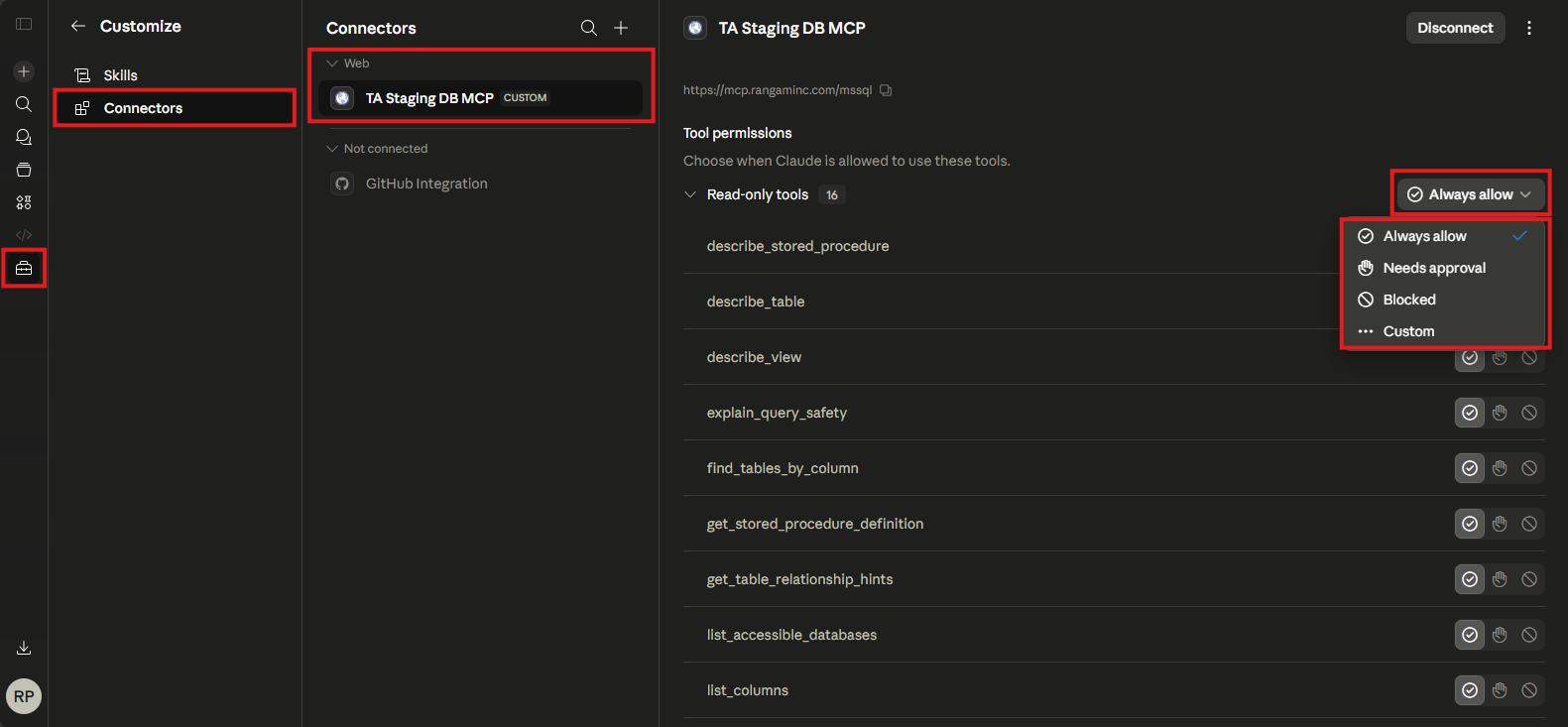The width and height of the screenshot is (1568, 727).
Task: Set get_table_relationship_hints to needs approval
Action: (1500, 579)
